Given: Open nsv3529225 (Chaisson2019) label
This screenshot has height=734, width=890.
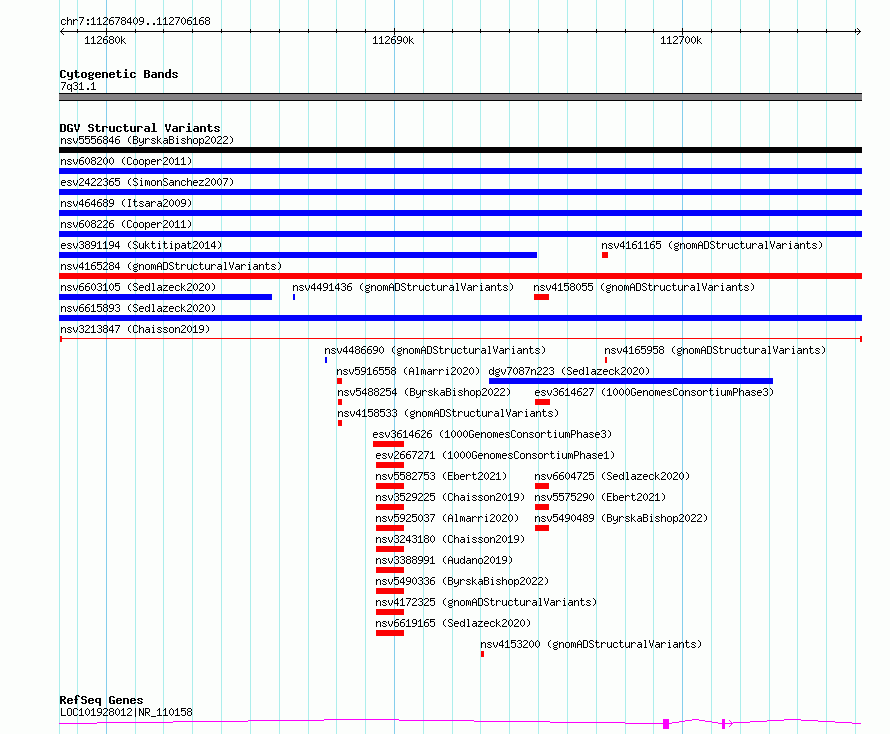Looking at the screenshot, I should [450, 497].
